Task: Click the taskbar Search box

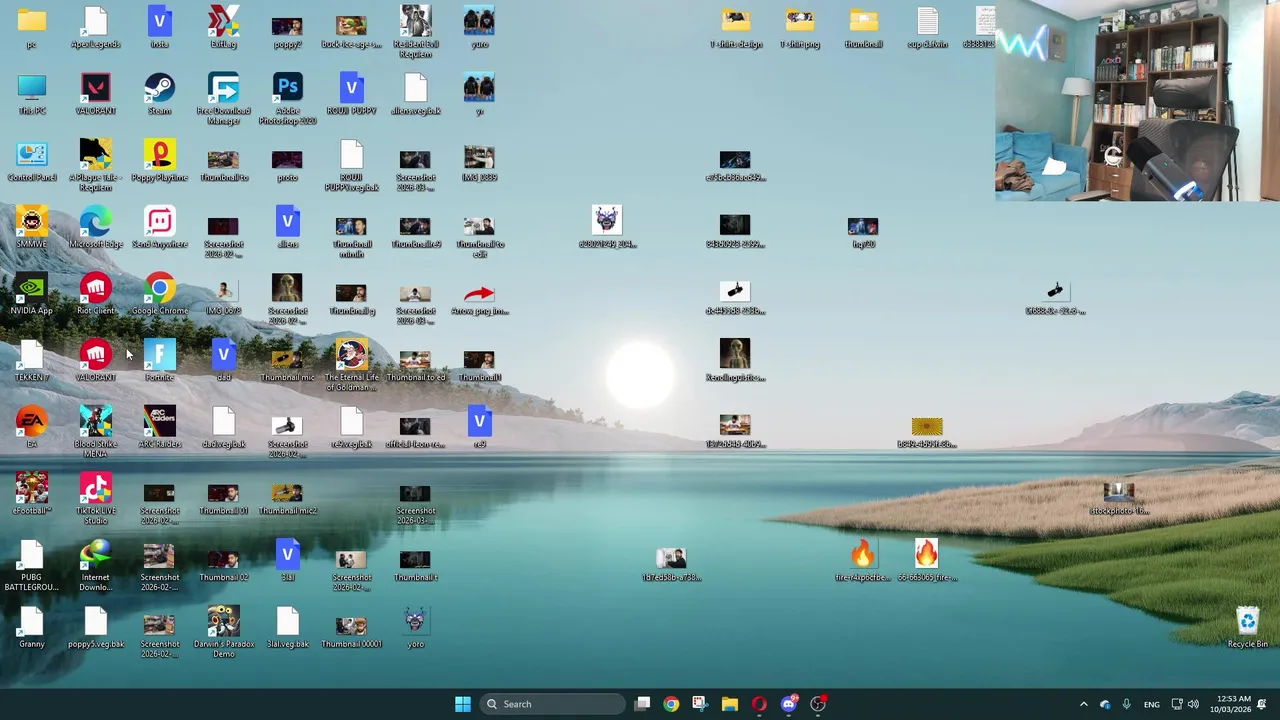Action: coord(553,704)
